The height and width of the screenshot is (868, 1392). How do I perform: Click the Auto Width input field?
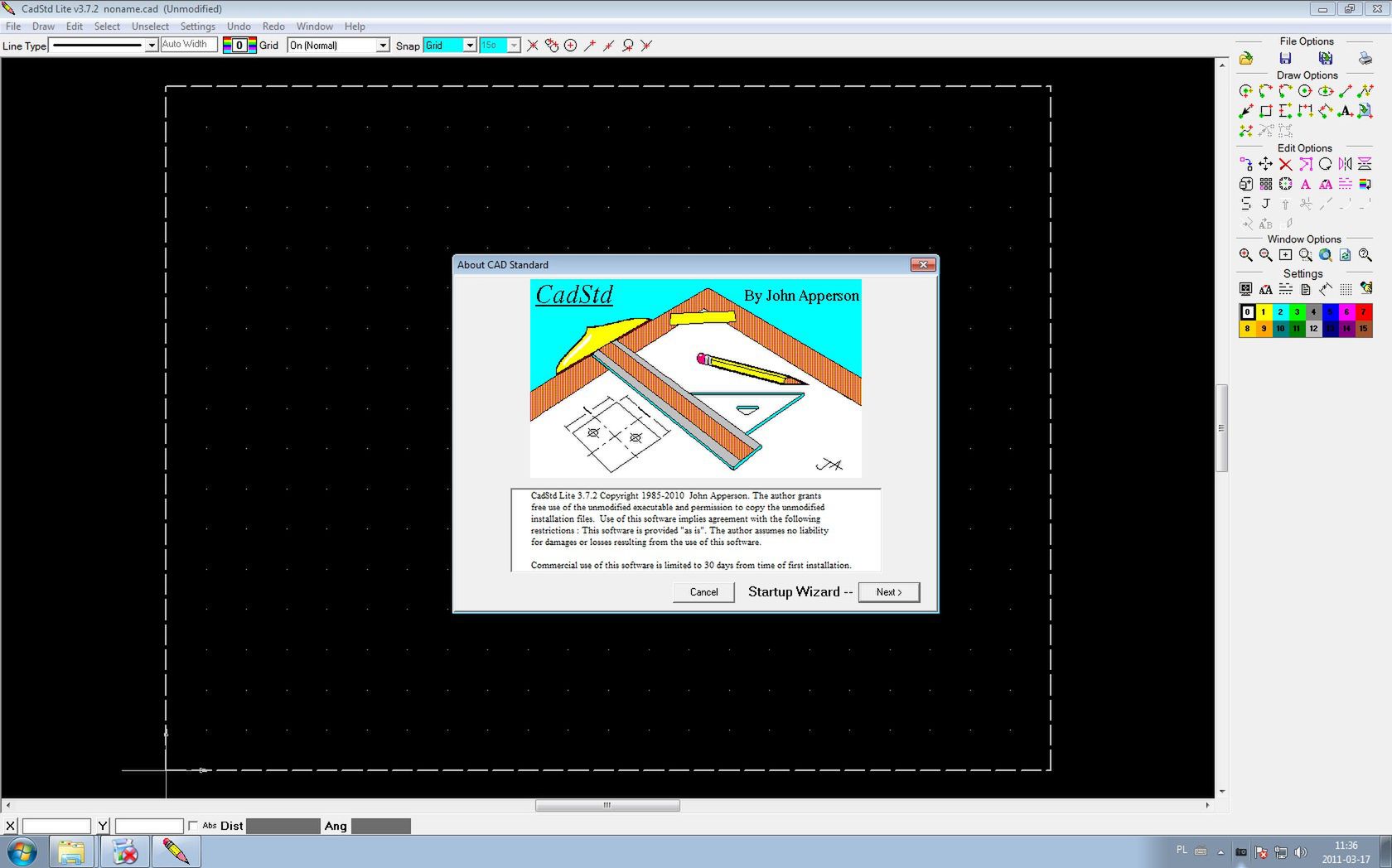point(189,45)
